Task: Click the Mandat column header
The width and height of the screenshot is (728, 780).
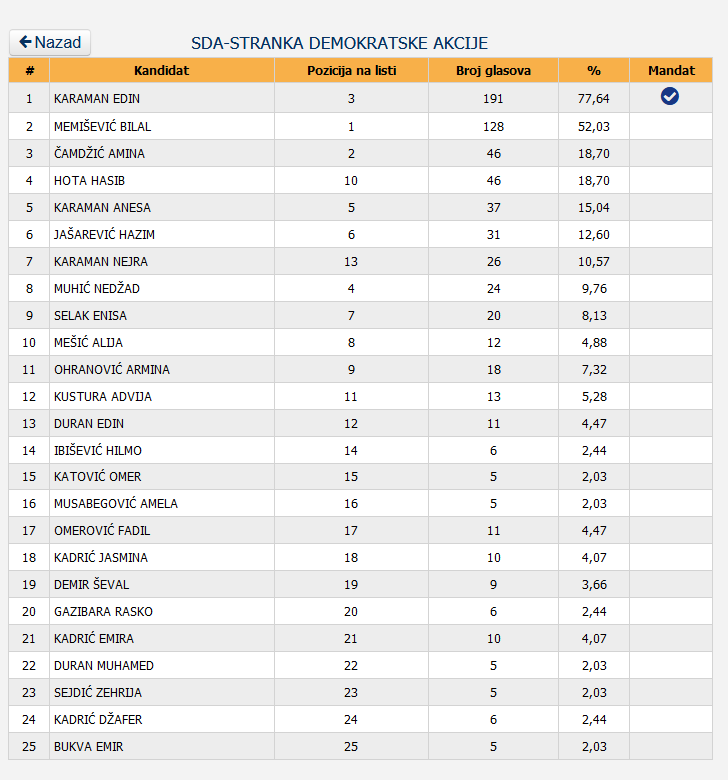Action: 671,70
